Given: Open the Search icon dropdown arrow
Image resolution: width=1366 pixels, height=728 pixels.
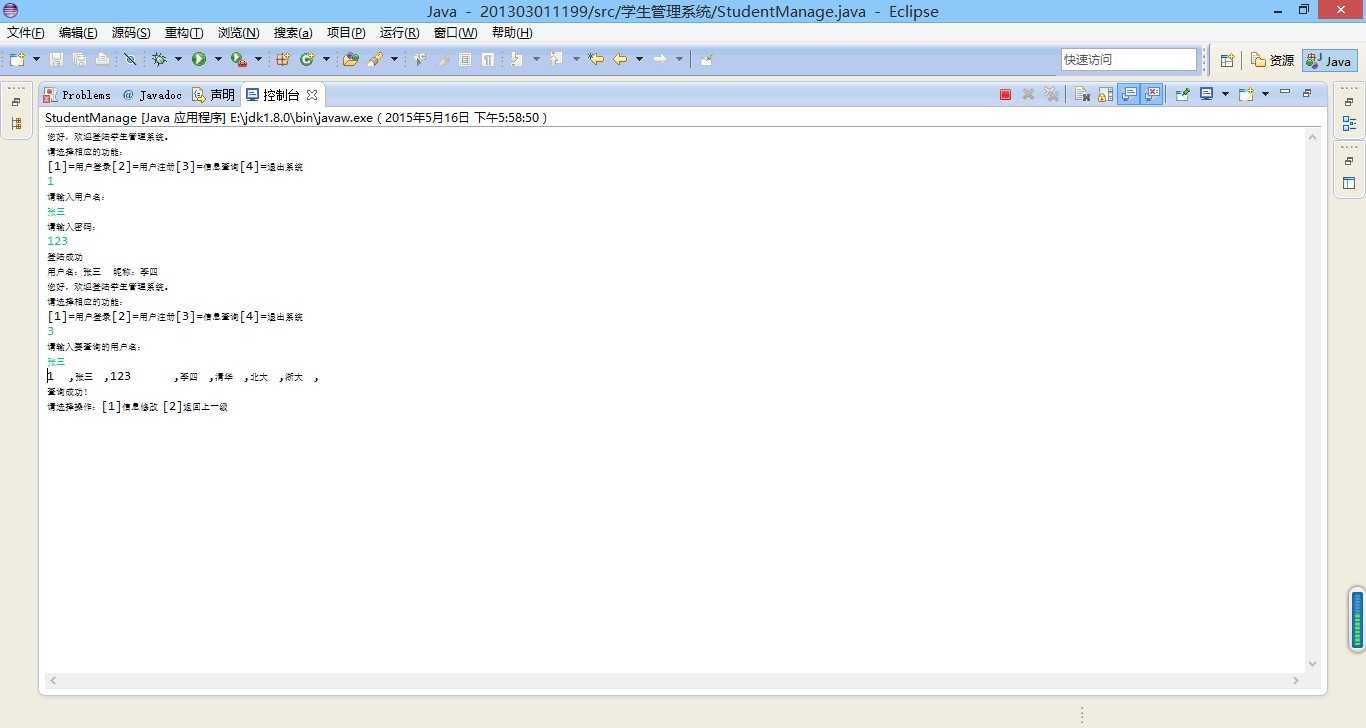Looking at the screenshot, I should [394, 59].
